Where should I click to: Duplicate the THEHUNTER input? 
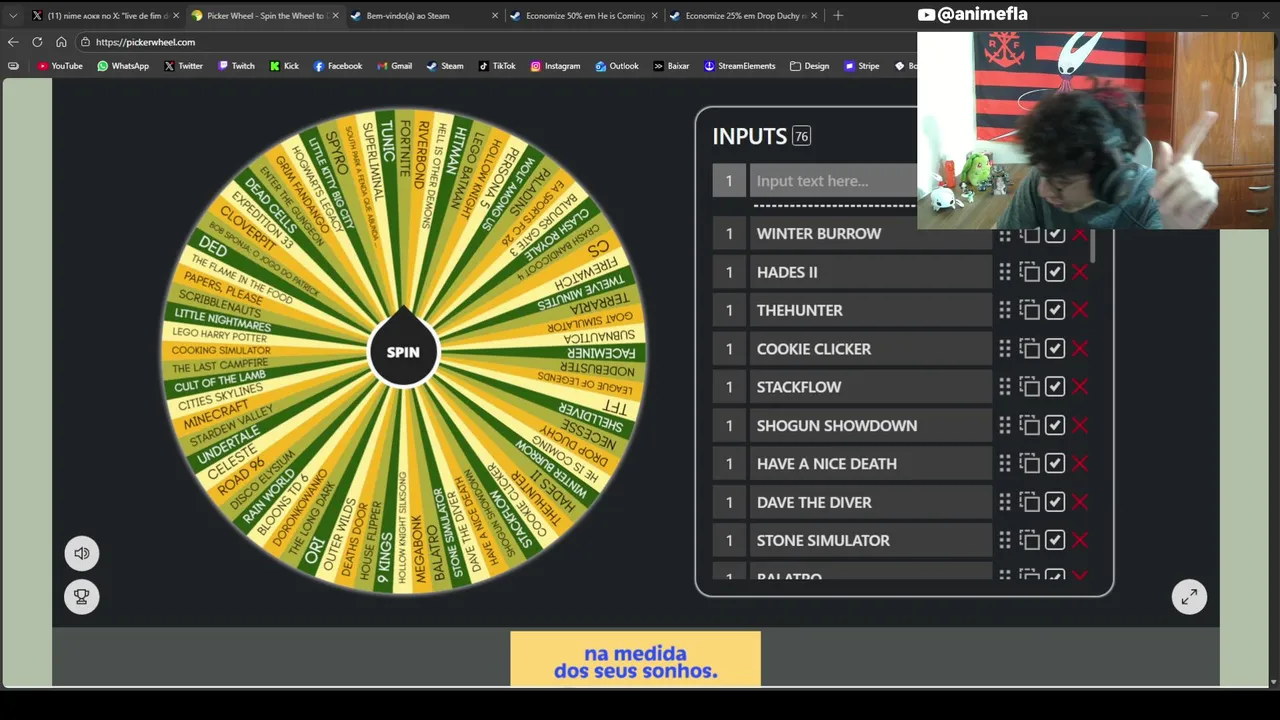coord(1030,310)
